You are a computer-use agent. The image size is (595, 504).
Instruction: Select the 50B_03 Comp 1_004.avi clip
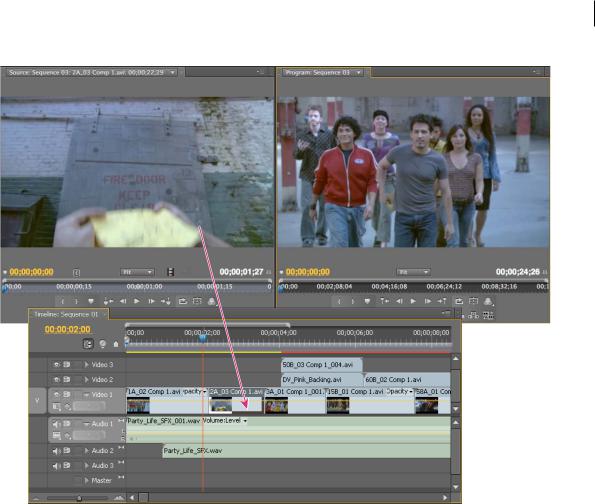[x=322, y=365]
